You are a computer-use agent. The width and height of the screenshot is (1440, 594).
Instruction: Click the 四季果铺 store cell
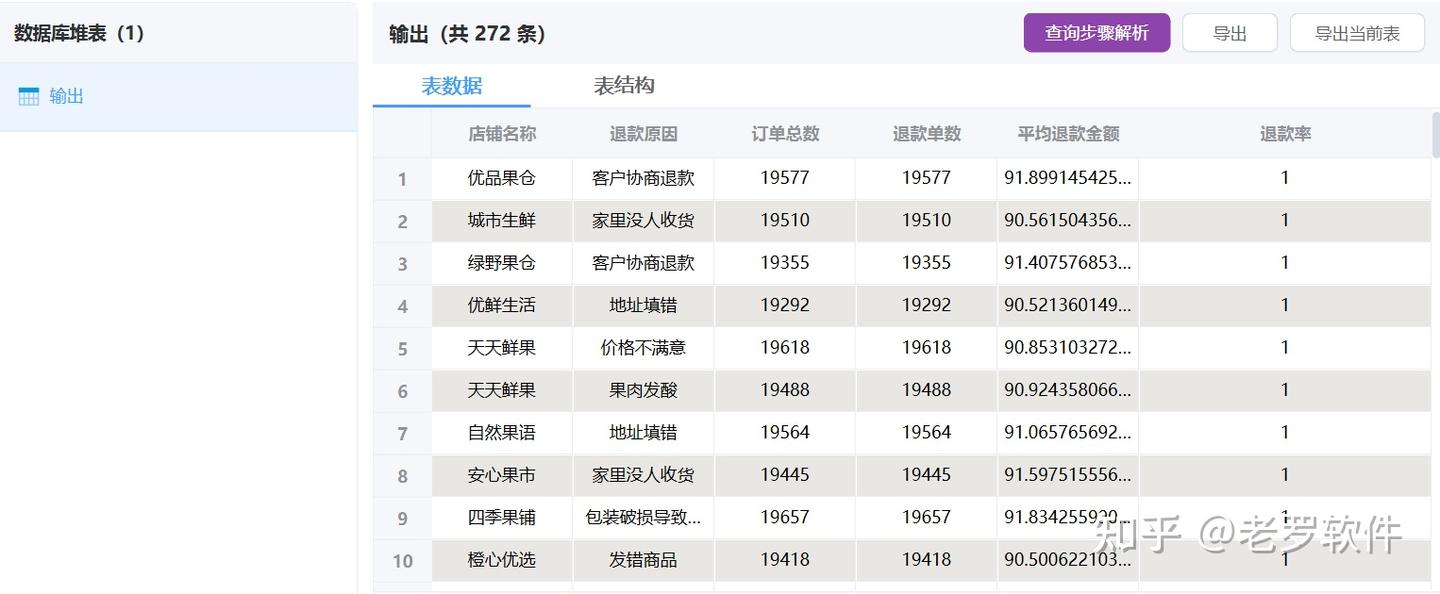(502, 518)
